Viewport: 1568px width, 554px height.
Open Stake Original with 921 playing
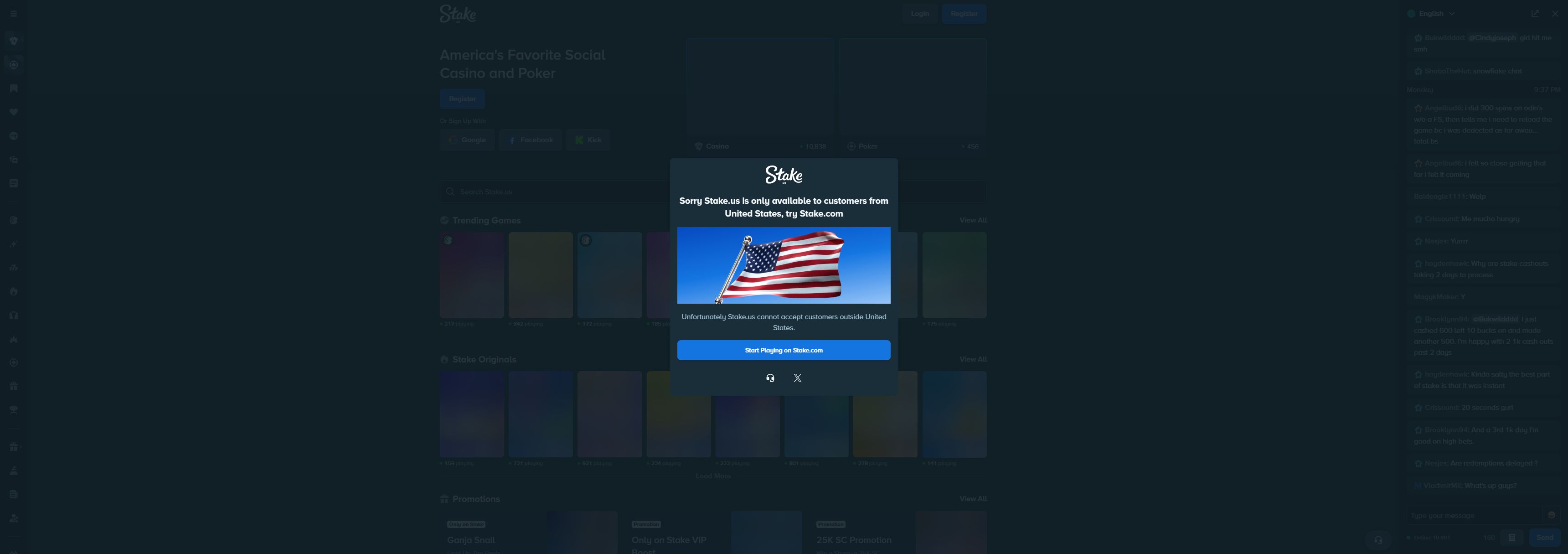pos(609,414)
